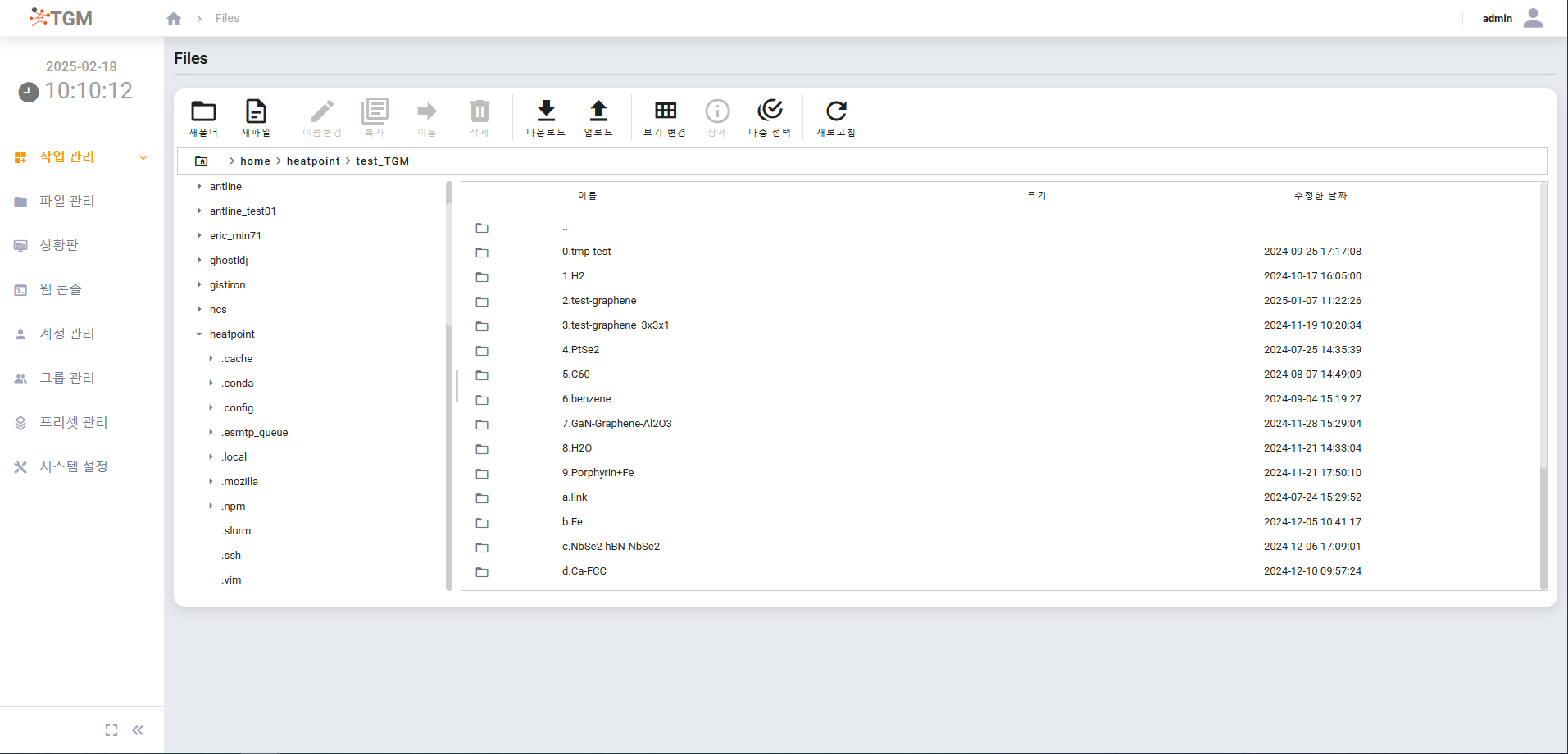1568x754 pixels.
Task: Enable multi-select mode (다중 선택)
Action: (770, 111)
